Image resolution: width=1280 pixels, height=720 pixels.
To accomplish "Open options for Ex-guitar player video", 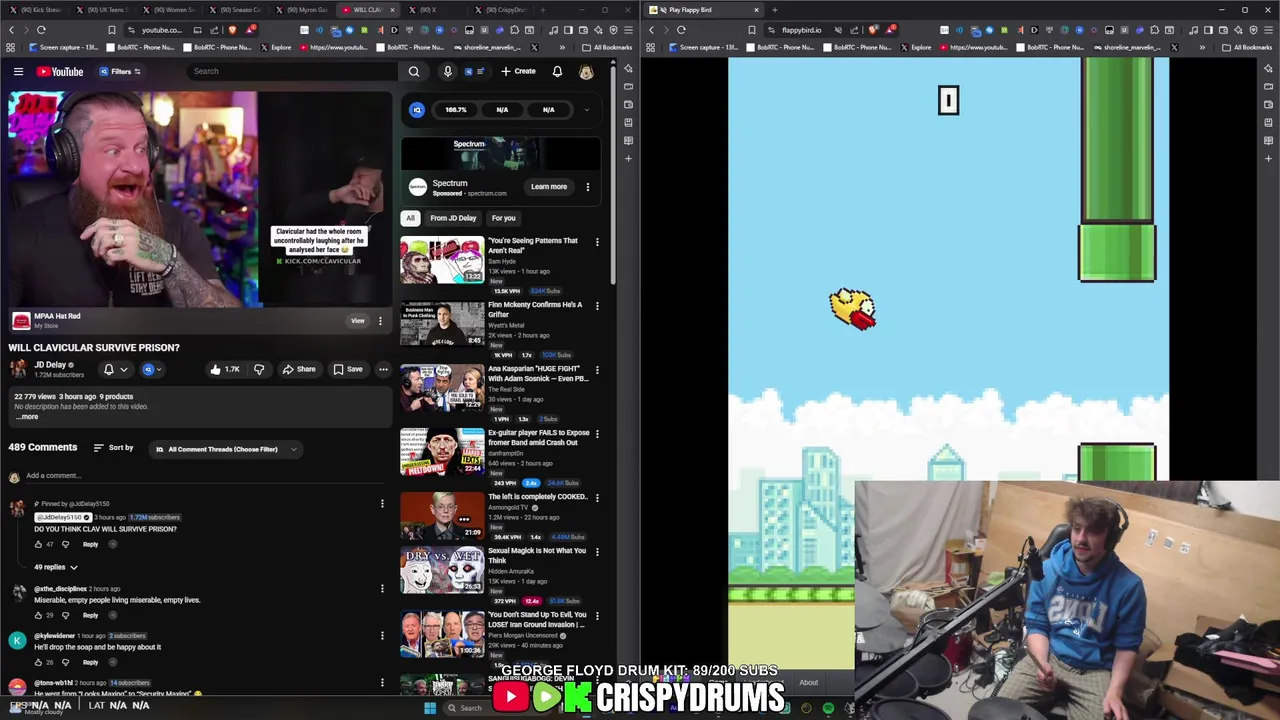I will pyautogui.click(x=597, y=434).
